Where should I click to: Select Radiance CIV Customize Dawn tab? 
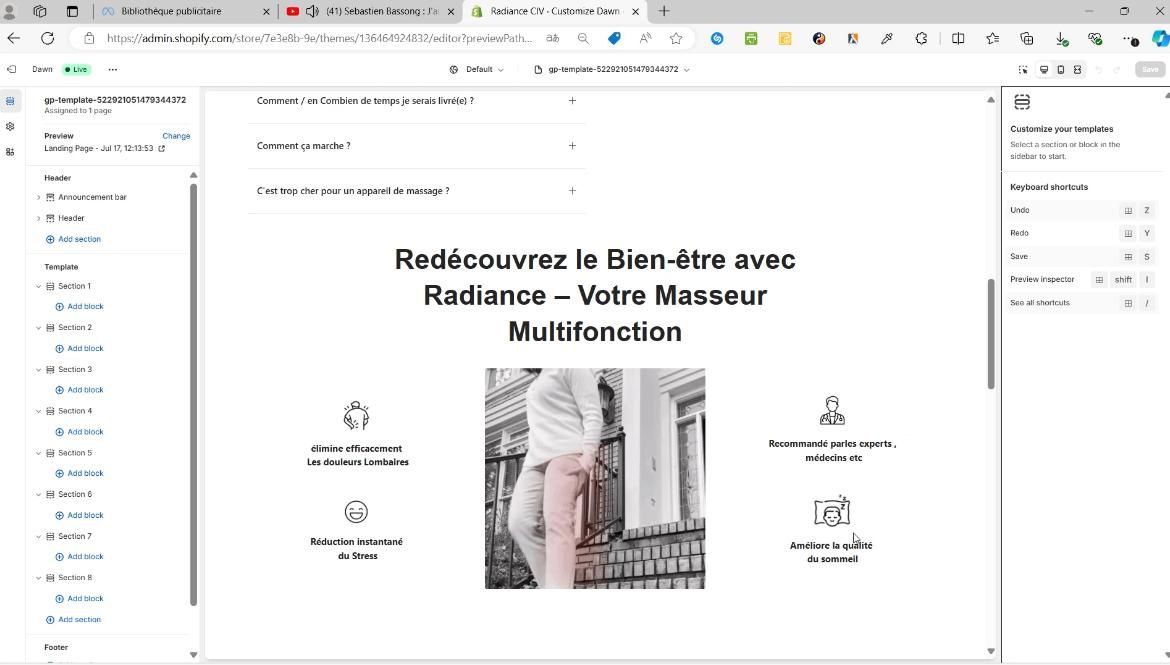(555, 11)
